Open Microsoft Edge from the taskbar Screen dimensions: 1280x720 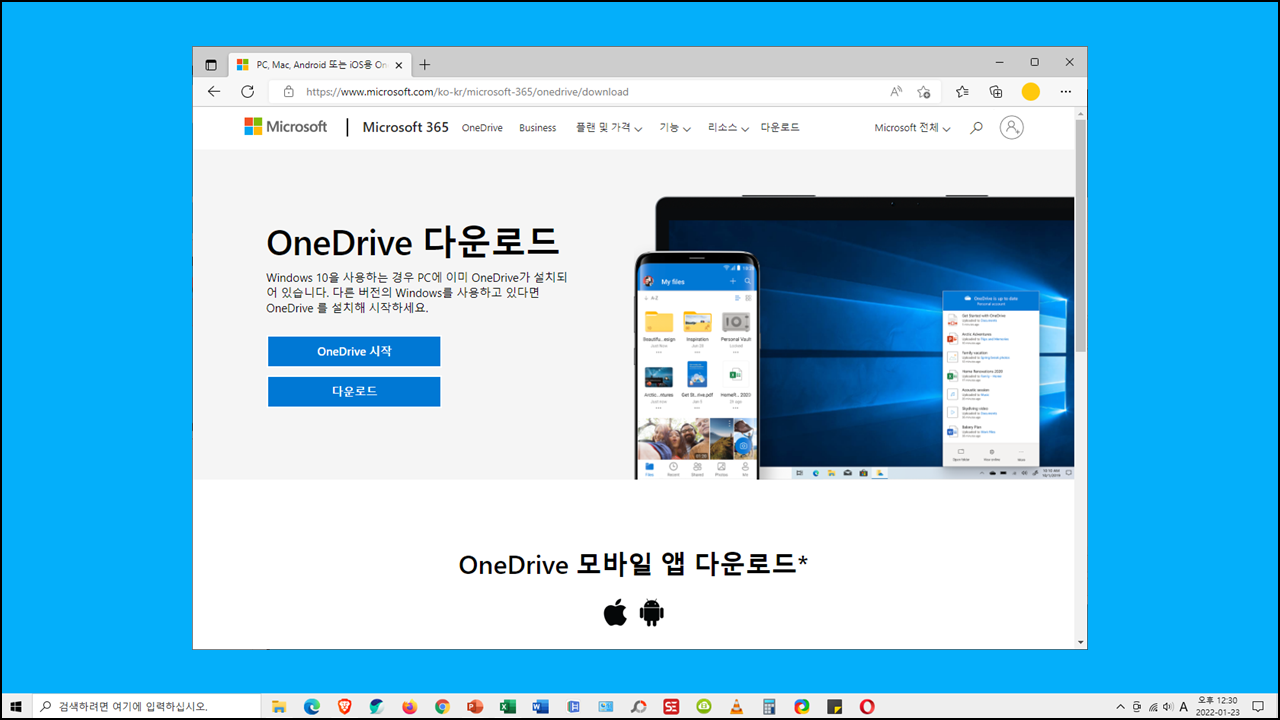(311, 706)
